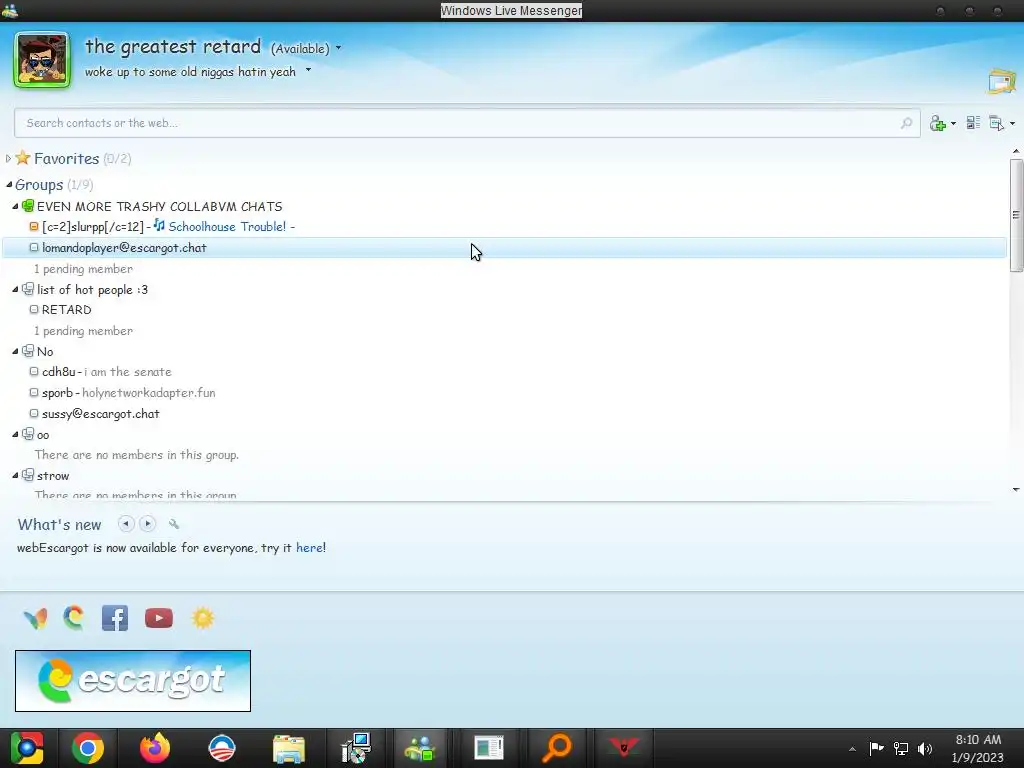Expand the Favorites section
Image resolution: width=1024 pixels, height=768 pixels.
[x=8, y=158]
